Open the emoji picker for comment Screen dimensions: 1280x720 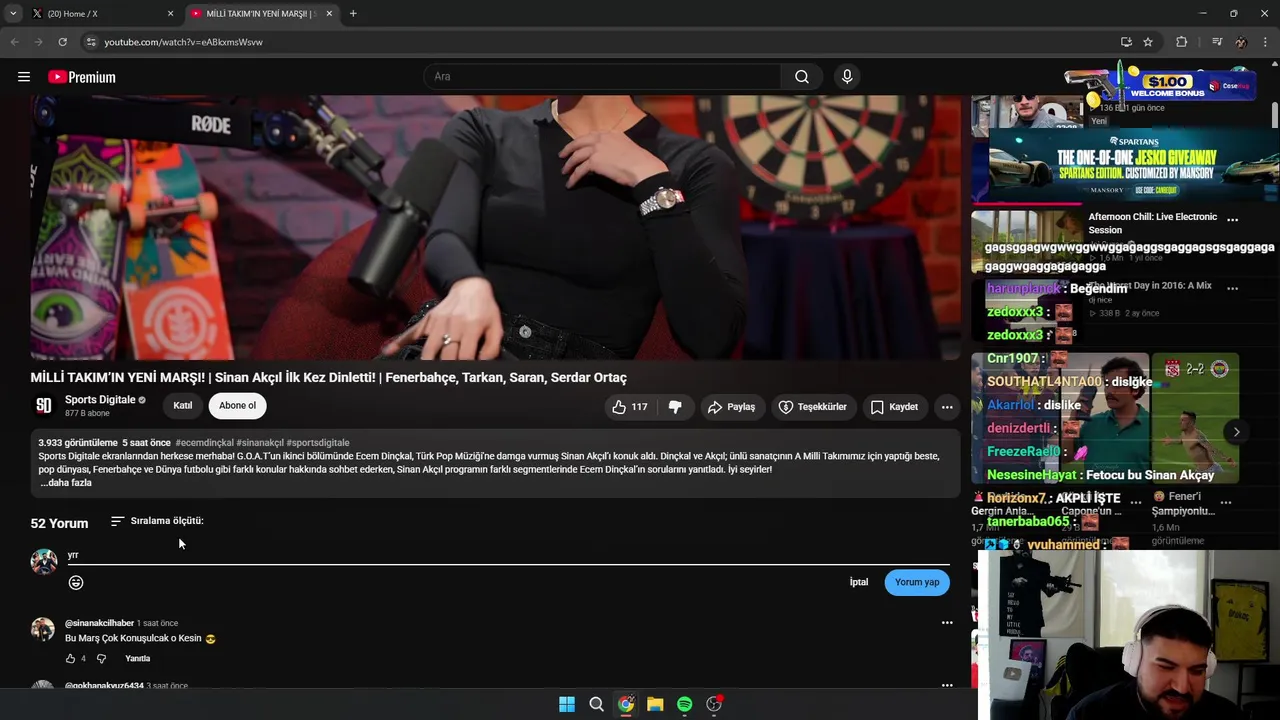76,582
